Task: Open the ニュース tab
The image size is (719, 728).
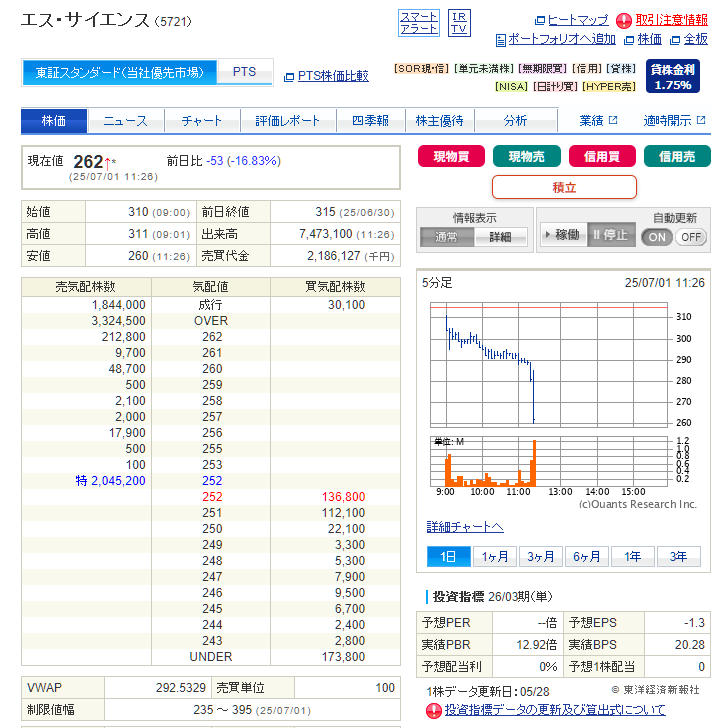Action: coord(126,121)
